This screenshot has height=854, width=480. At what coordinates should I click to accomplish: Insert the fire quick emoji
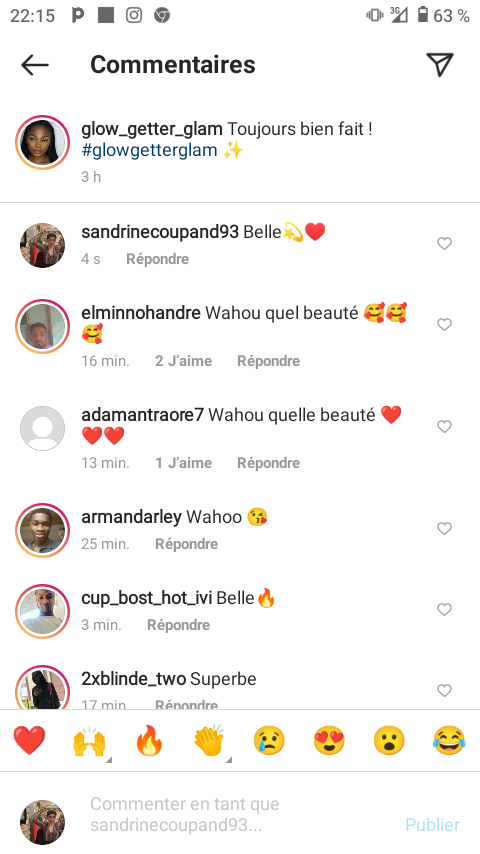tap(149, 740)
